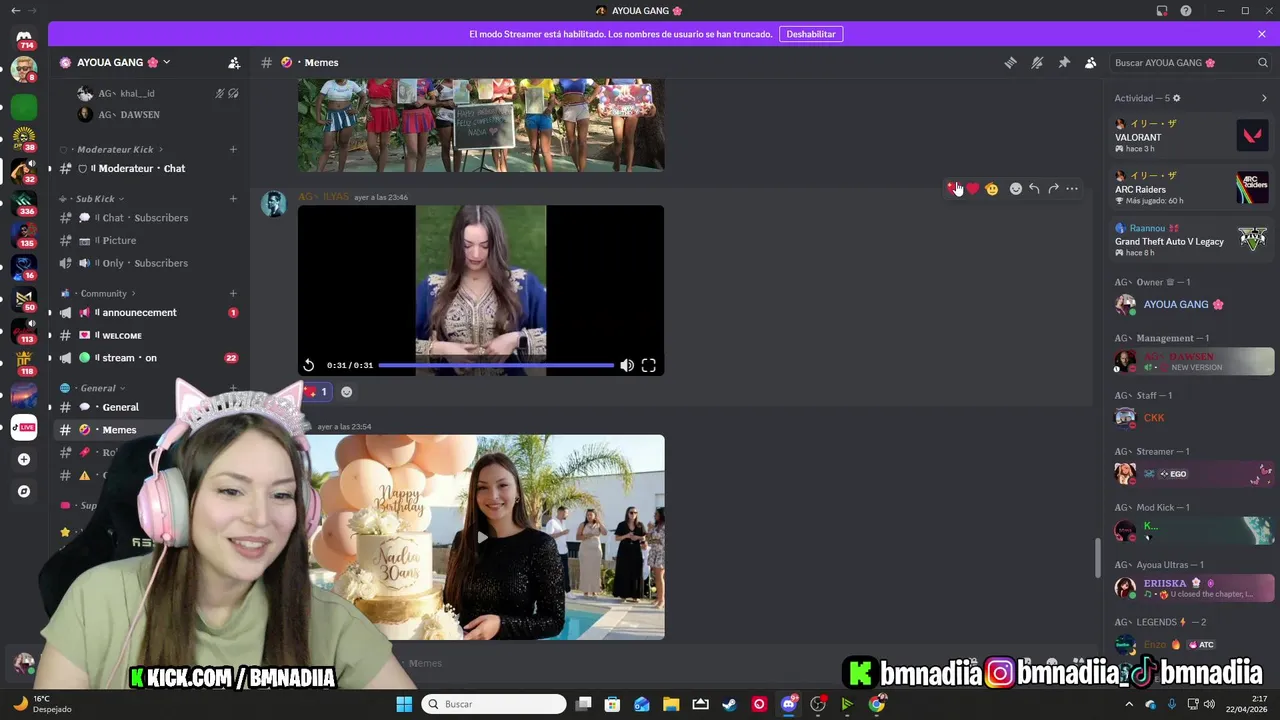Open the server icon with 135 badge
Image resolution: width=1280 pixels, height=720 pixels.
24,235
